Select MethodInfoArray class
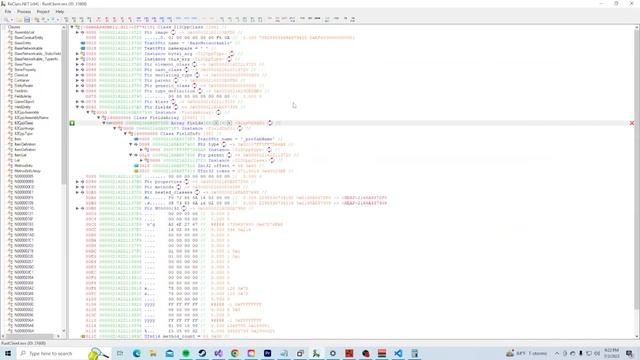Screen dimensions: 640x360 (x=27, y=171)
